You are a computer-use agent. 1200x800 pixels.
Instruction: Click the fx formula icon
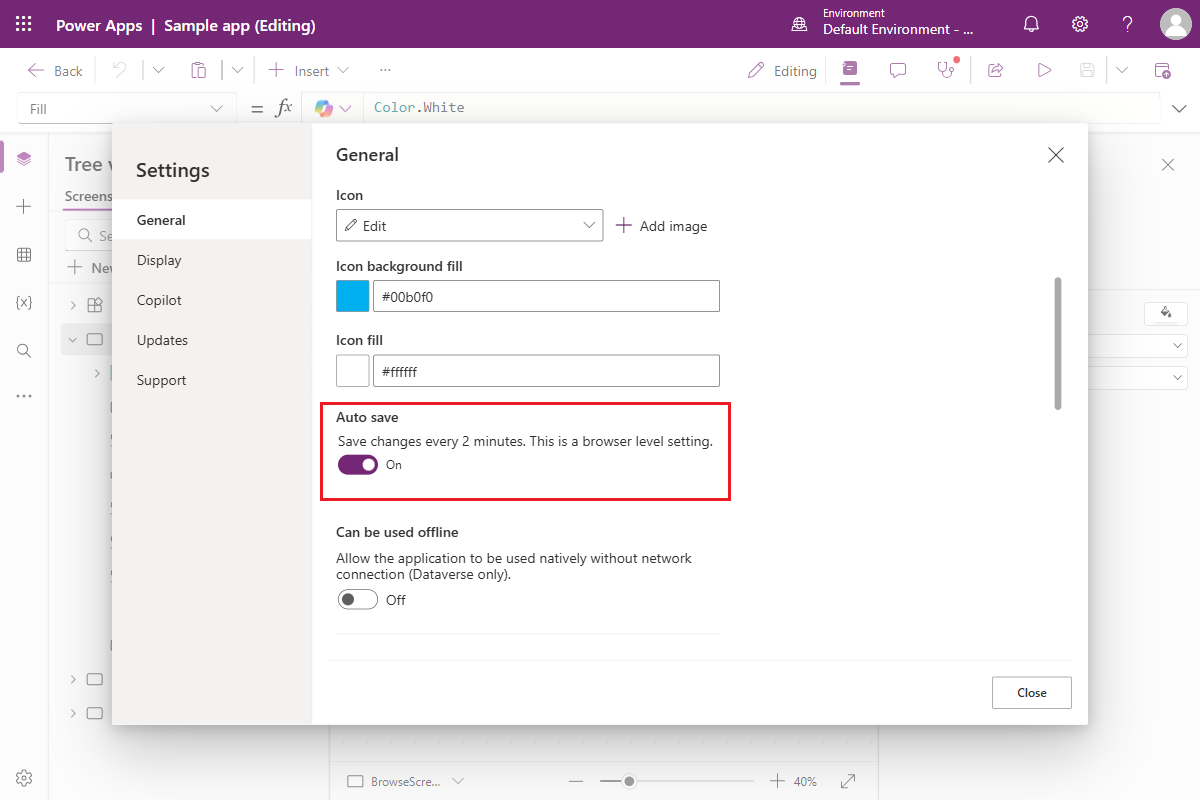[x=284, y=108]
